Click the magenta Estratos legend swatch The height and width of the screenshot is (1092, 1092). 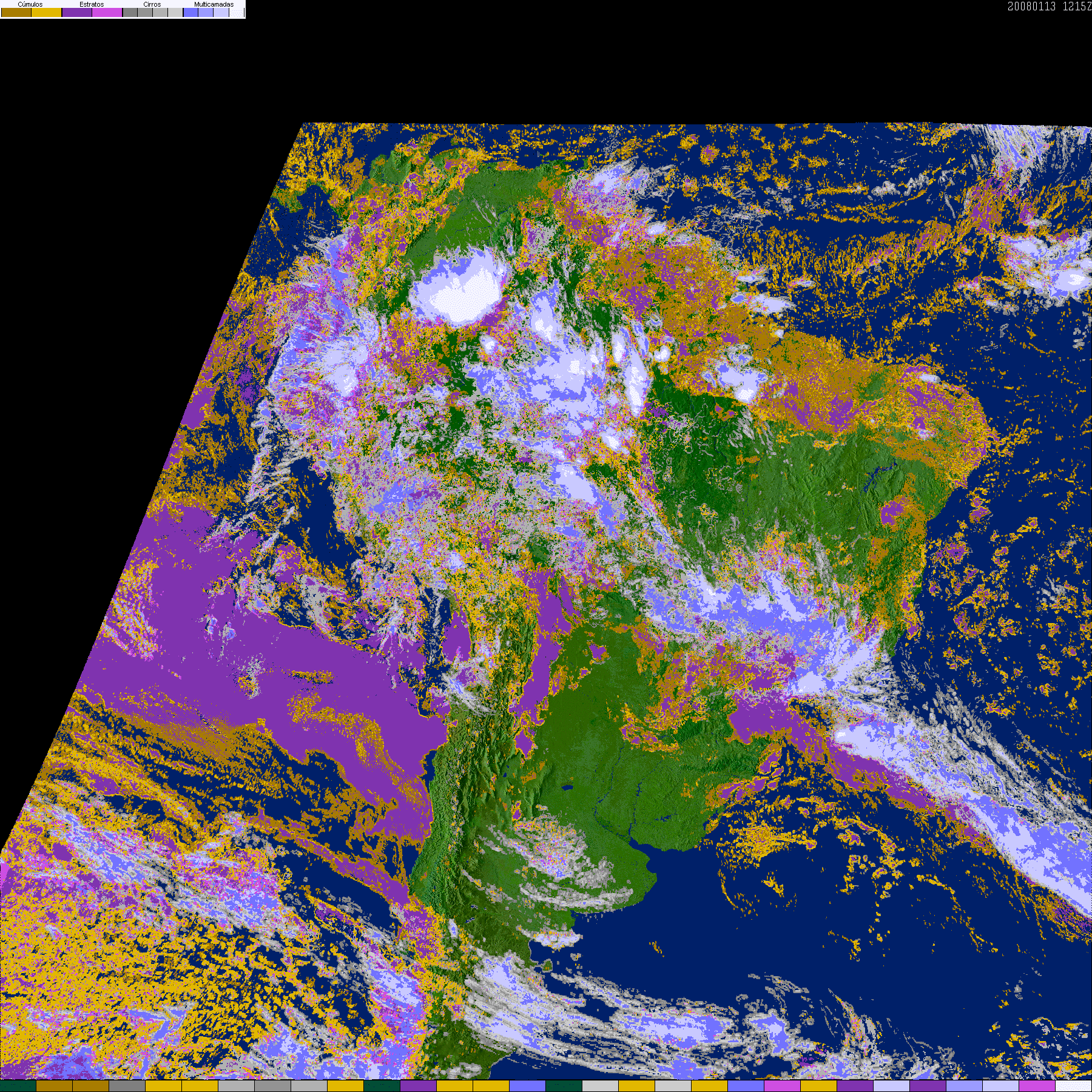coord(107,12)
